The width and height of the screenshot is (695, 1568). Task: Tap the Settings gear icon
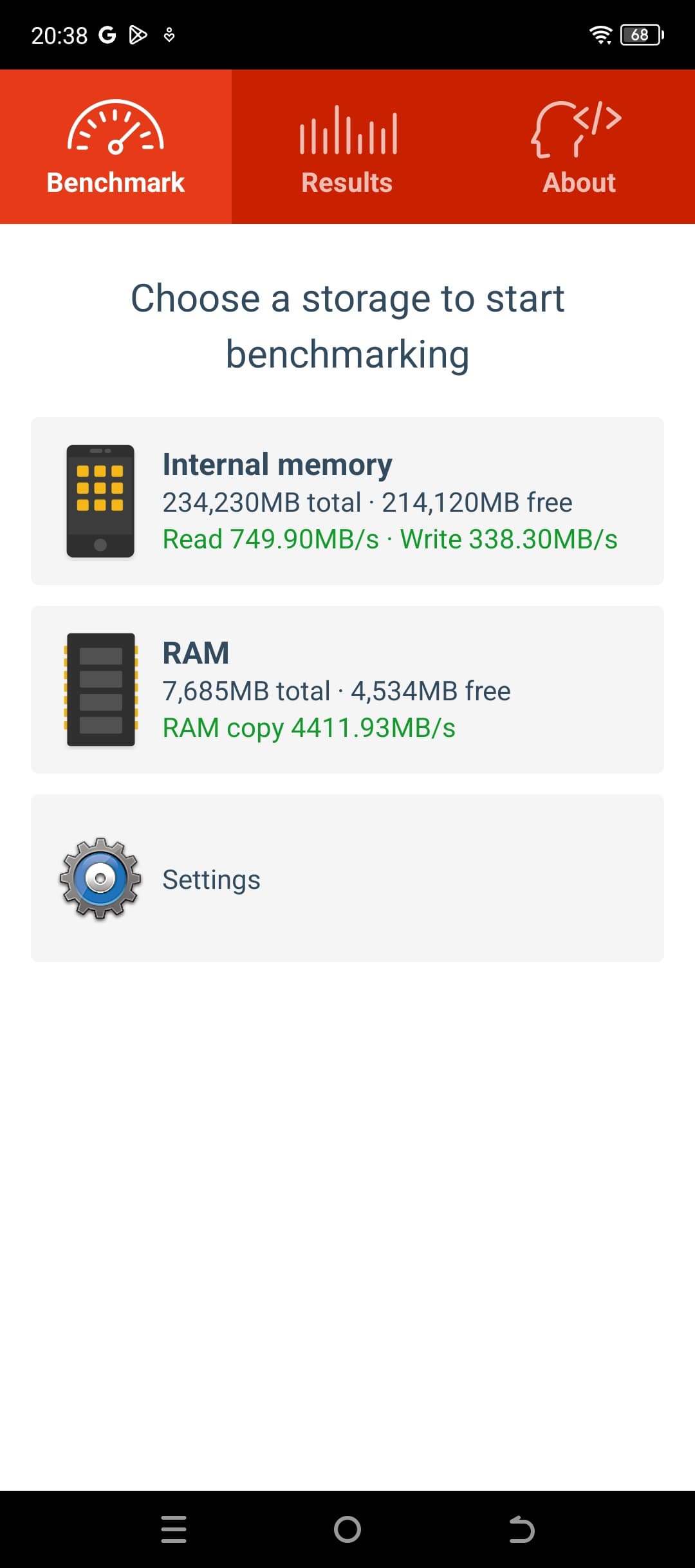(x=100, y=879)
